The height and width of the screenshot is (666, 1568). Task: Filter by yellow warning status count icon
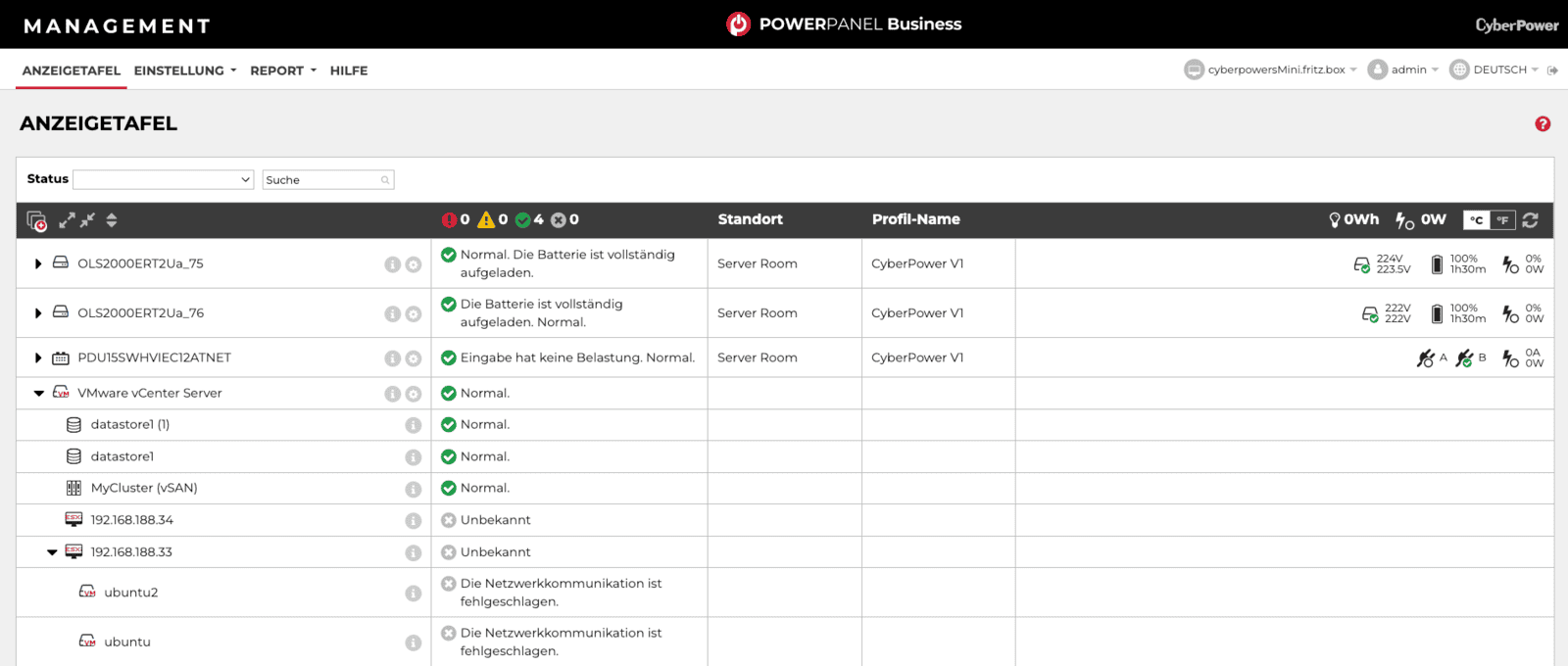486,219
